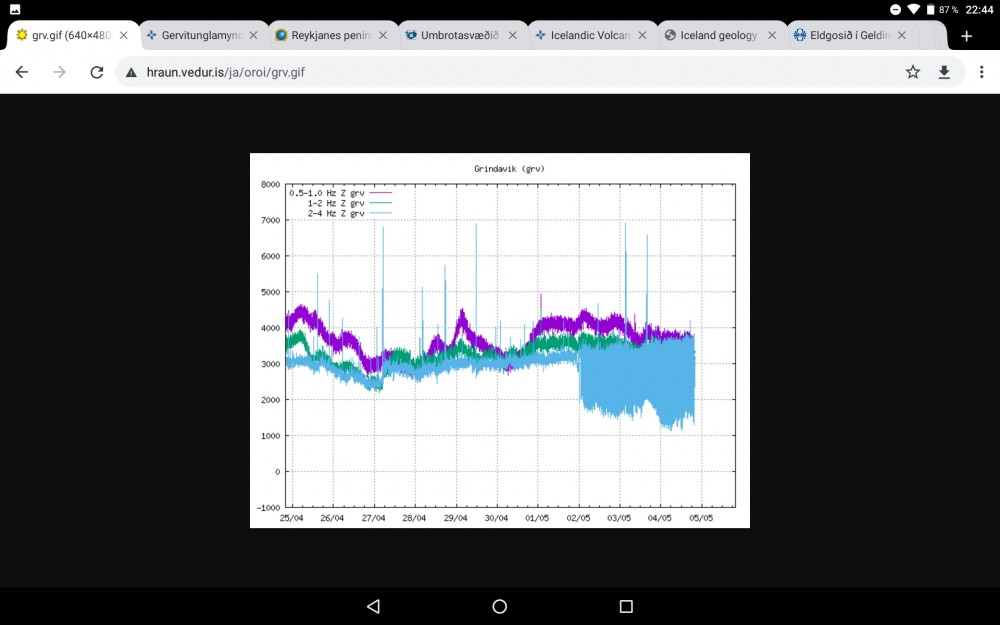Viewport: 1000px width, 625px height.
Task: Open Chrome's three-dot overflow menu
Action: (x=983, y=71)
